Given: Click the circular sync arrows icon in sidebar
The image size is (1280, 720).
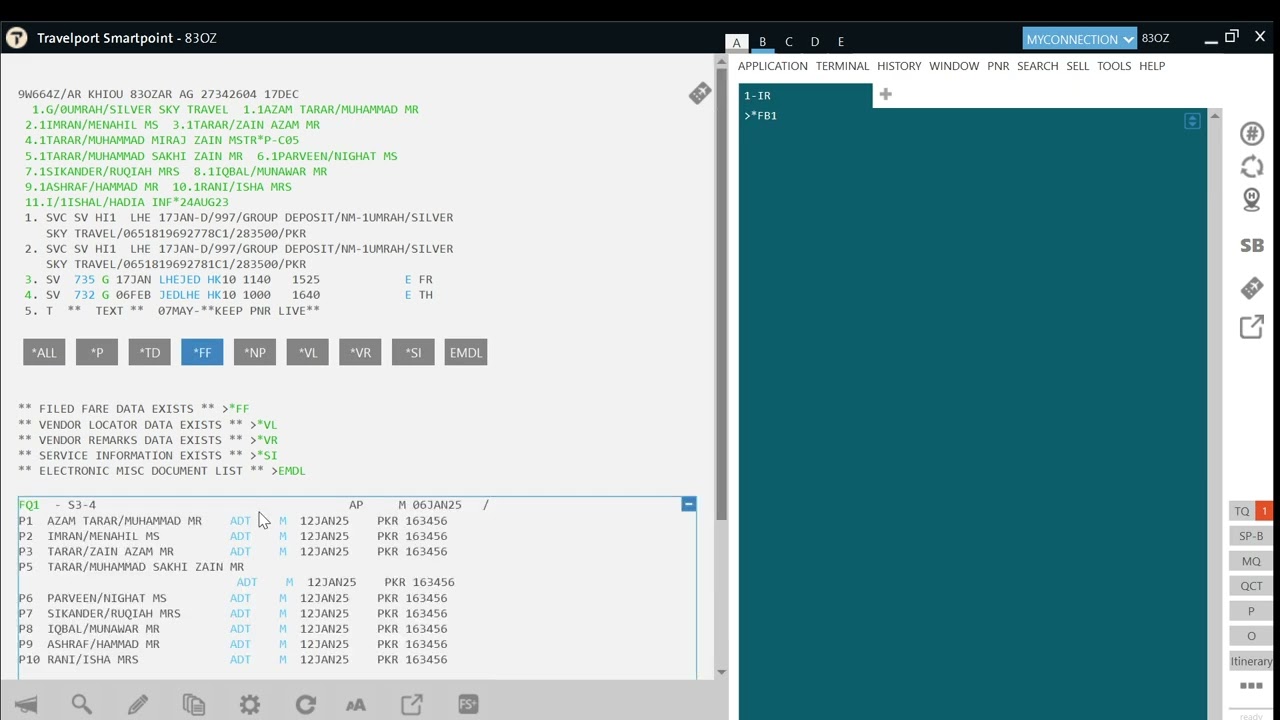Looking at the screenshot, I should (1252, 167).
